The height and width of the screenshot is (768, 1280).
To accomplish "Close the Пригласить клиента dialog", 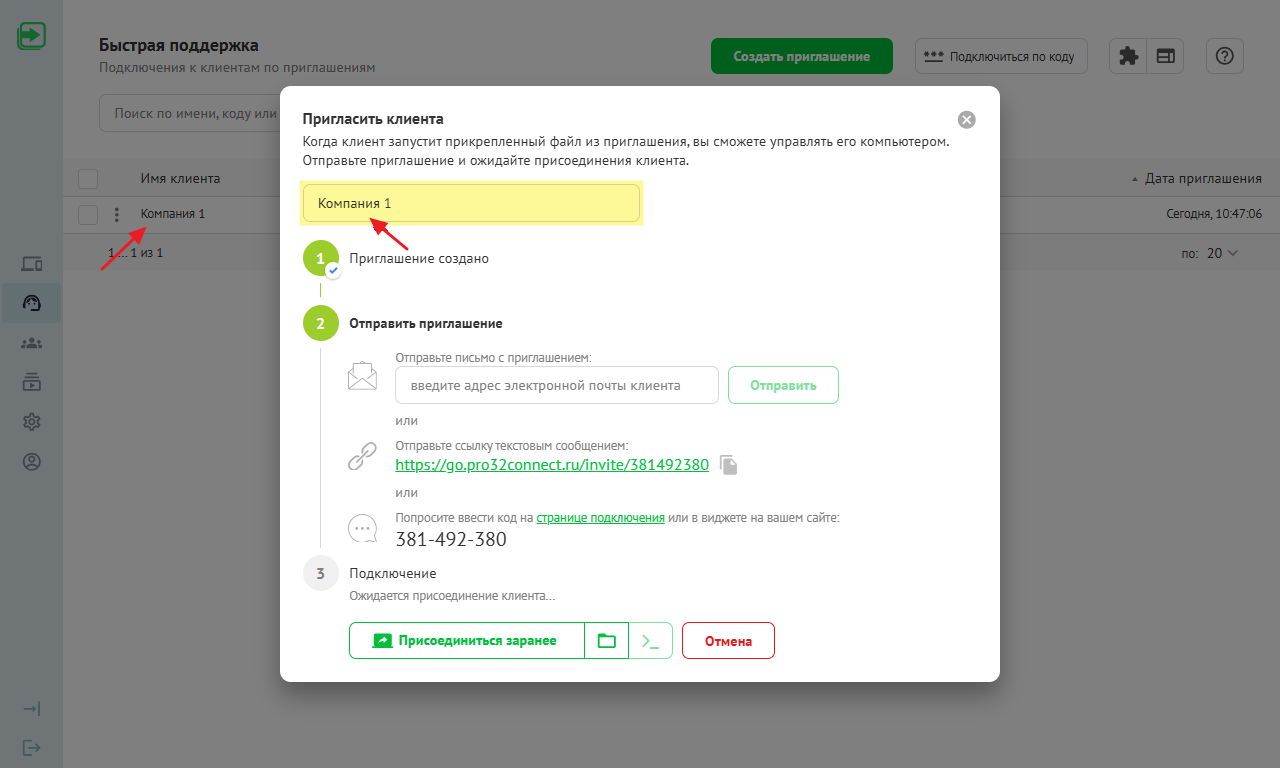I will [x=966, y=120].
